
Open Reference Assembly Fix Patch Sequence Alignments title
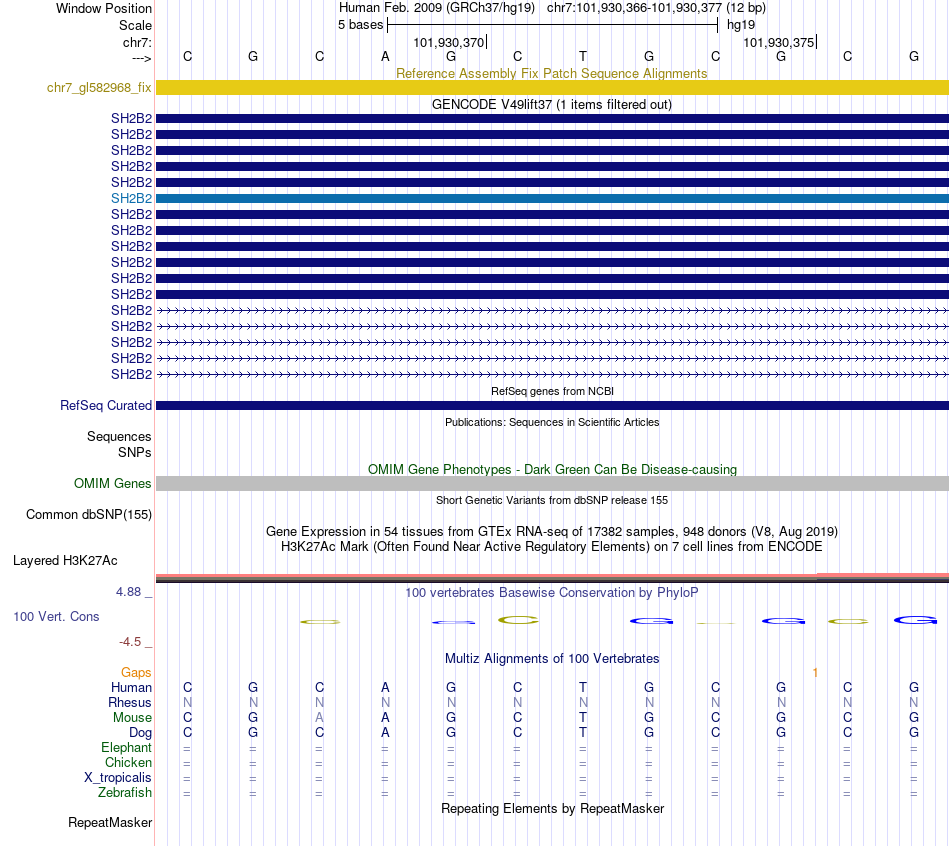click(551, 73)
